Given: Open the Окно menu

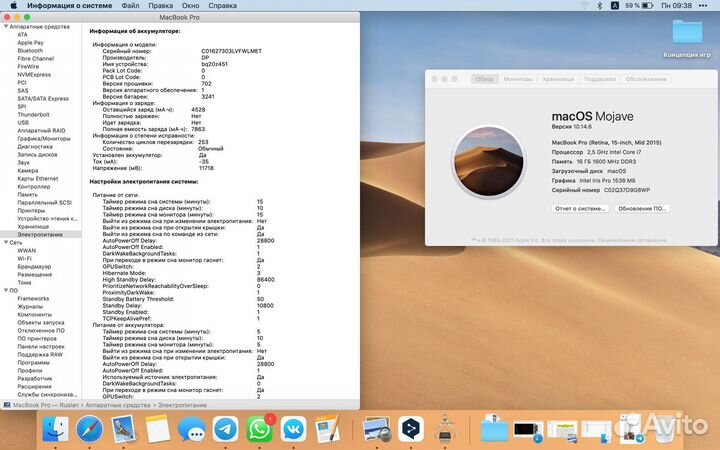Looking at the screenshot, I should point(190,6).
